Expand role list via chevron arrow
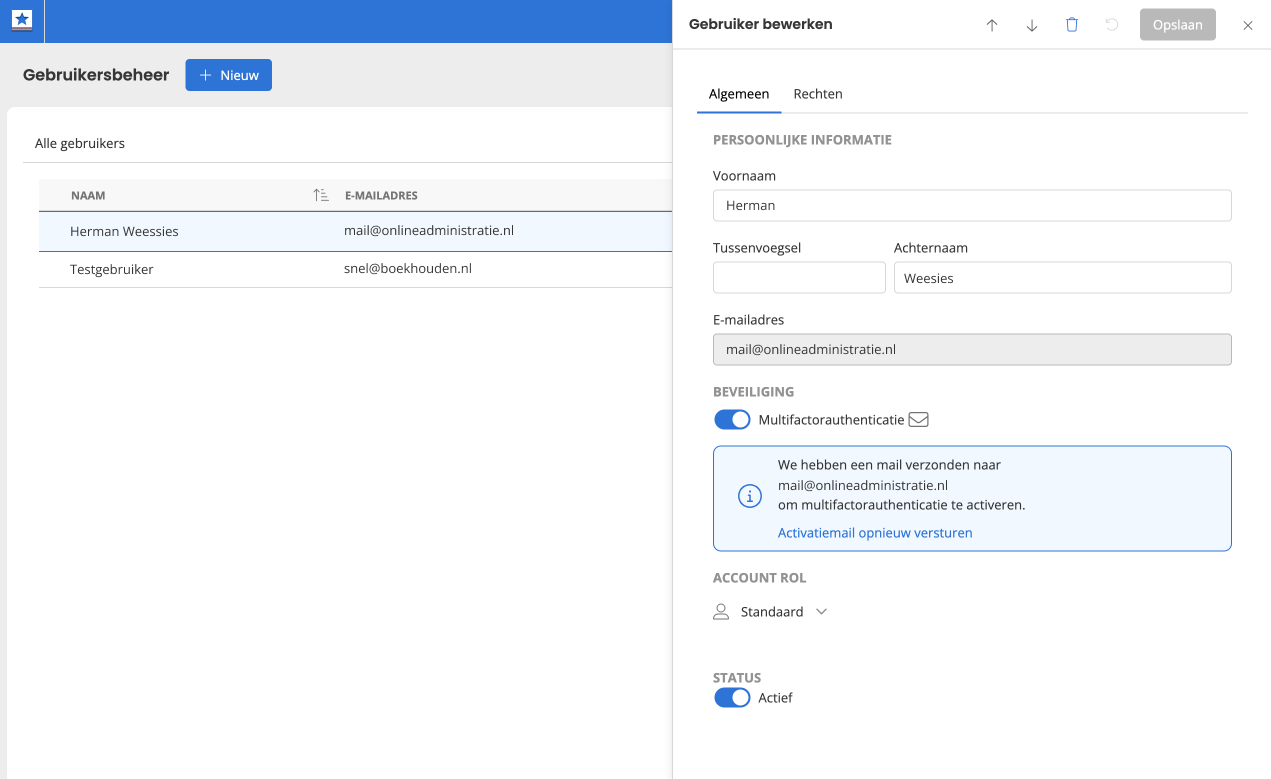Image resolution: width=1271 pixels, height=779 pixels. pyautogui.click(x=822, y=612)
